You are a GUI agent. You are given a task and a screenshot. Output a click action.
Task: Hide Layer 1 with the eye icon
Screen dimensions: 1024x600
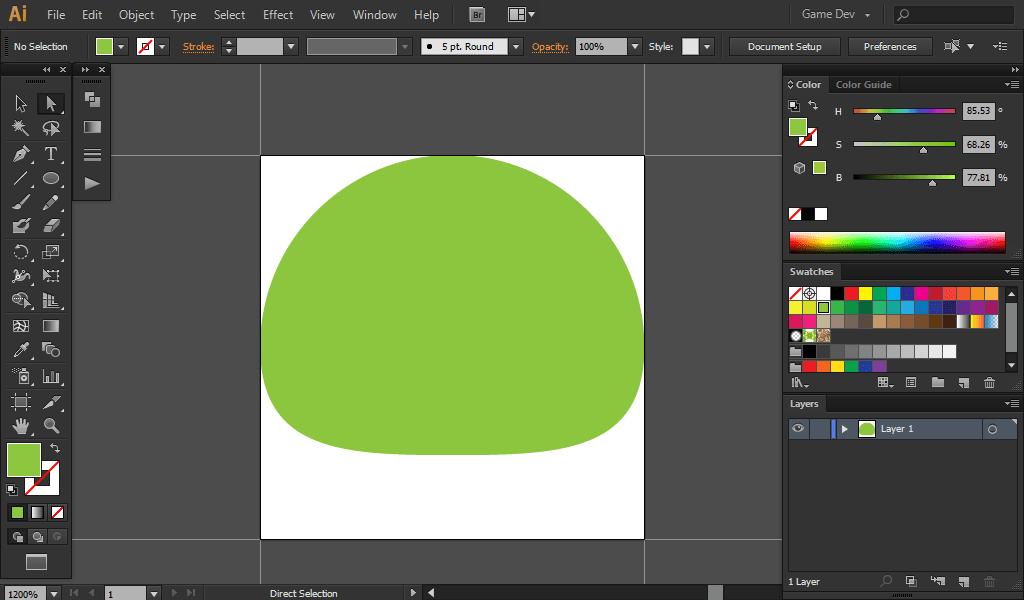click(798, 429)
